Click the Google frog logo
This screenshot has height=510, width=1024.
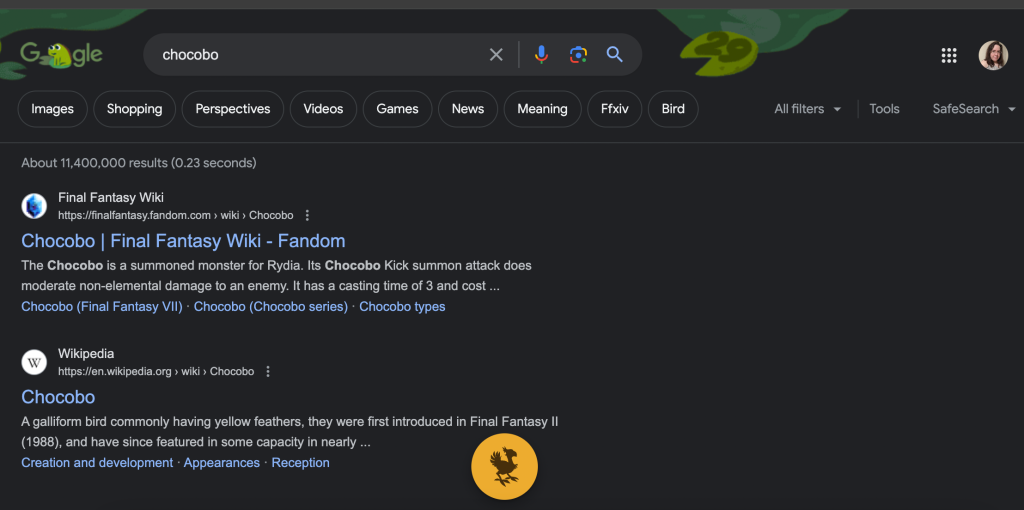click(61, 54)
